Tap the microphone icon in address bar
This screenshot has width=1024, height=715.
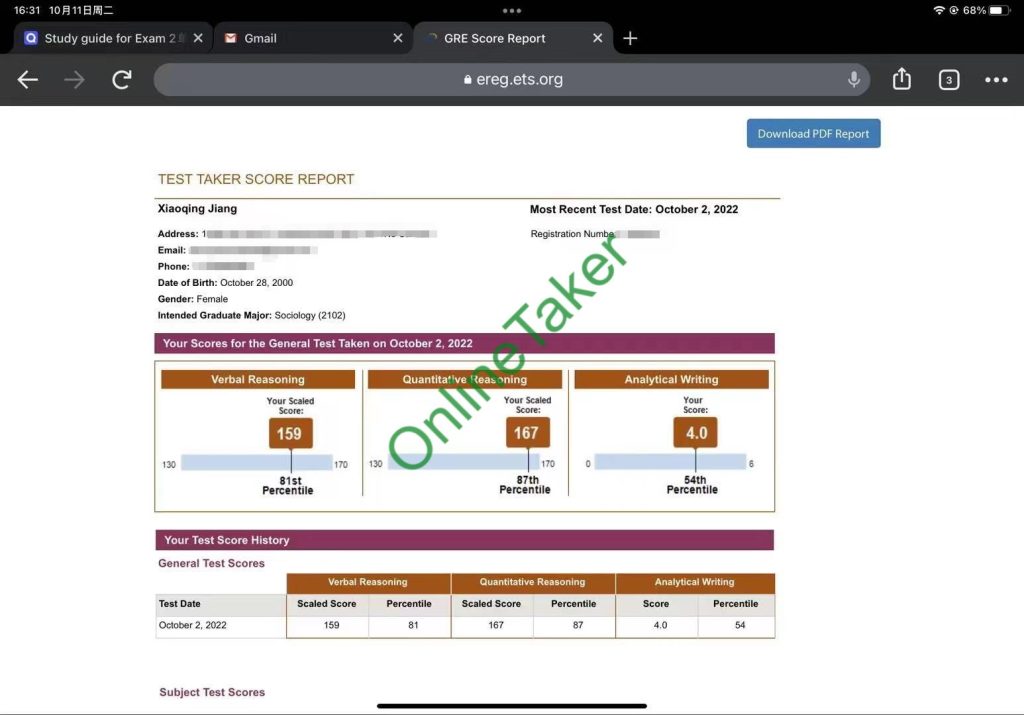coord(853,79)
